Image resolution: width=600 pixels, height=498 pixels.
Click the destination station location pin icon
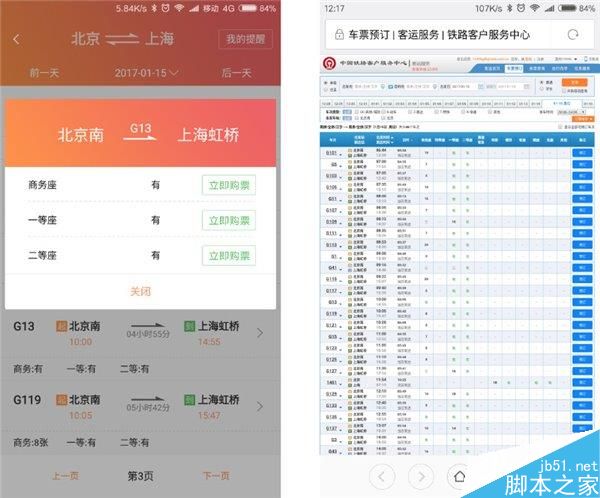435,87
